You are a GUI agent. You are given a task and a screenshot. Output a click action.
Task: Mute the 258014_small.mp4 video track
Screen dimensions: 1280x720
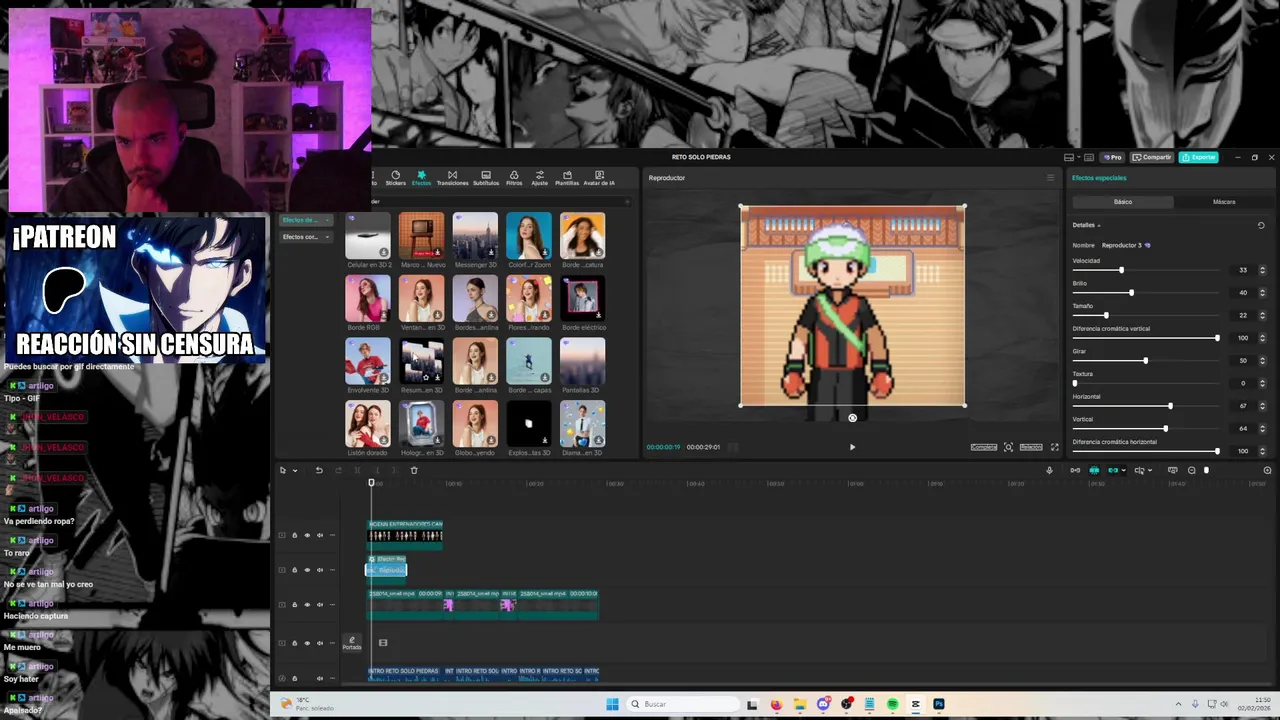[320, 605]
